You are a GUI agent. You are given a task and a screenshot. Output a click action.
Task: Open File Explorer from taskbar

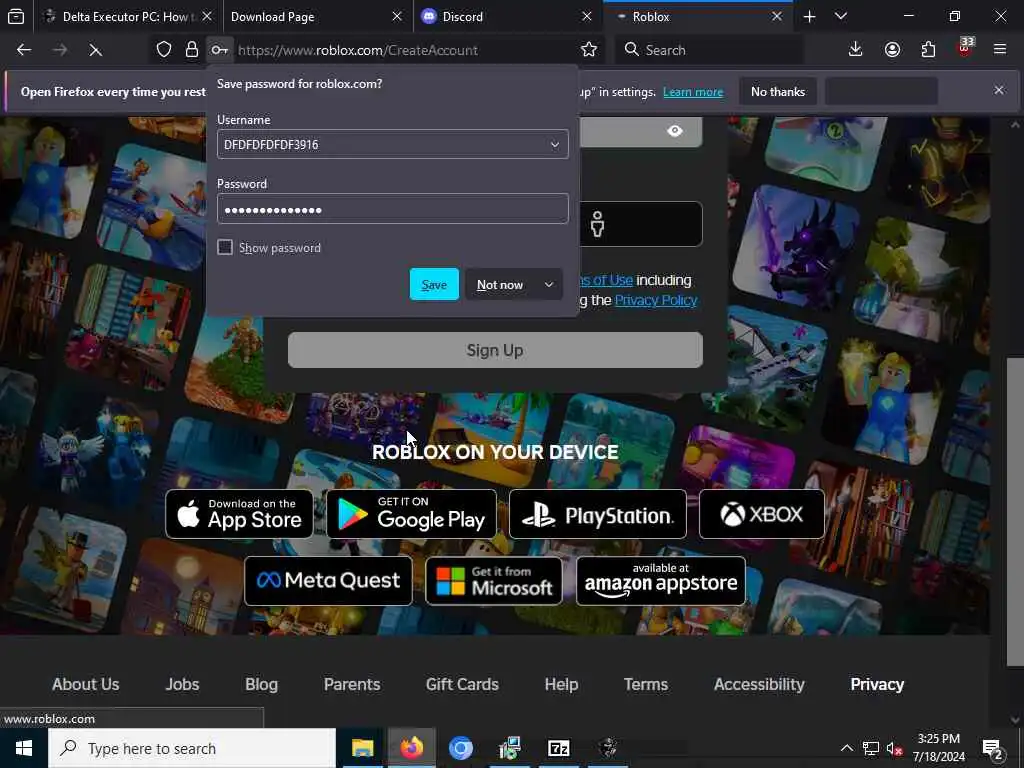362,748
